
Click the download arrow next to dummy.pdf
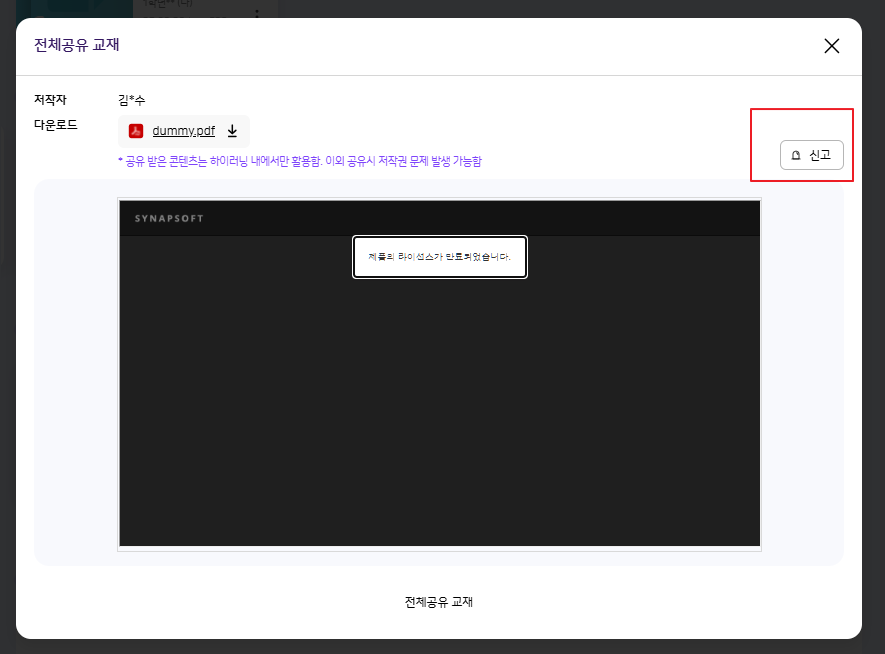(x=232, y=131)
